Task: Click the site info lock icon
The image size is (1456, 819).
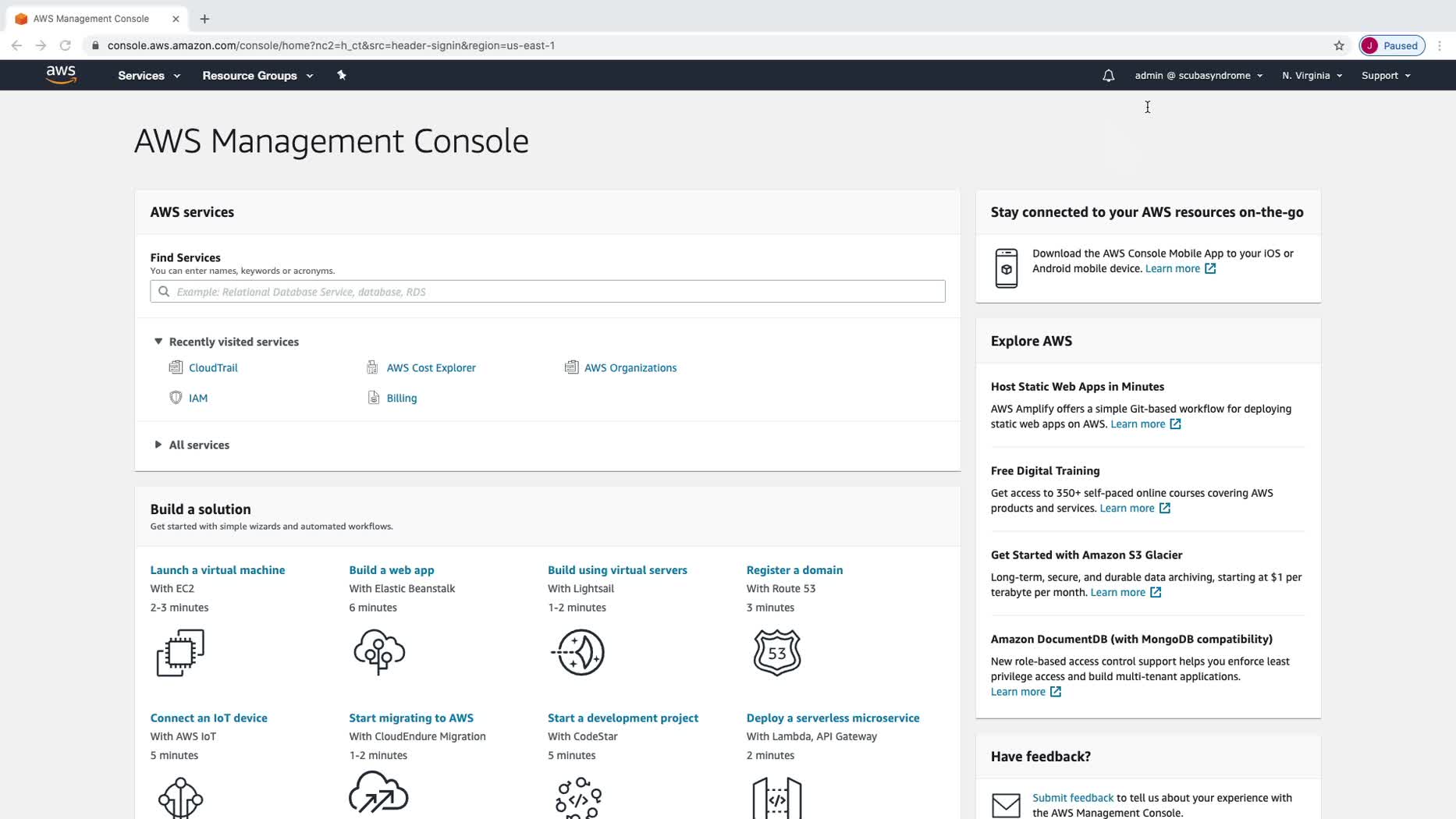Action: tap(95, 45)
